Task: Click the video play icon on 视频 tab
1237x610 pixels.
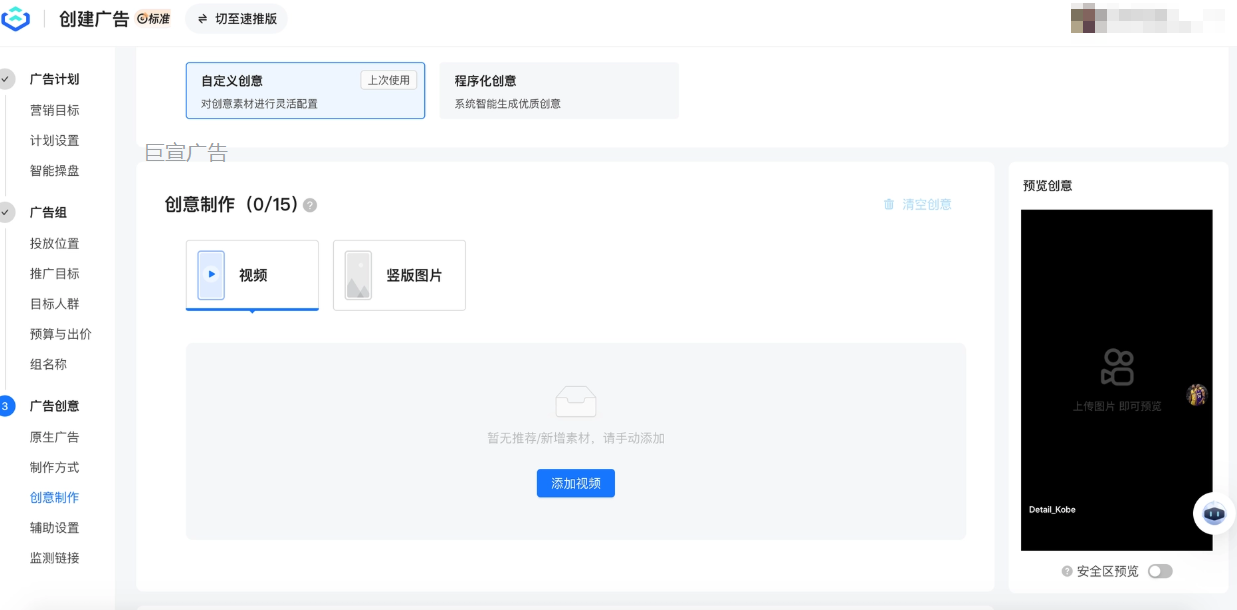Action: coord(211,273)
